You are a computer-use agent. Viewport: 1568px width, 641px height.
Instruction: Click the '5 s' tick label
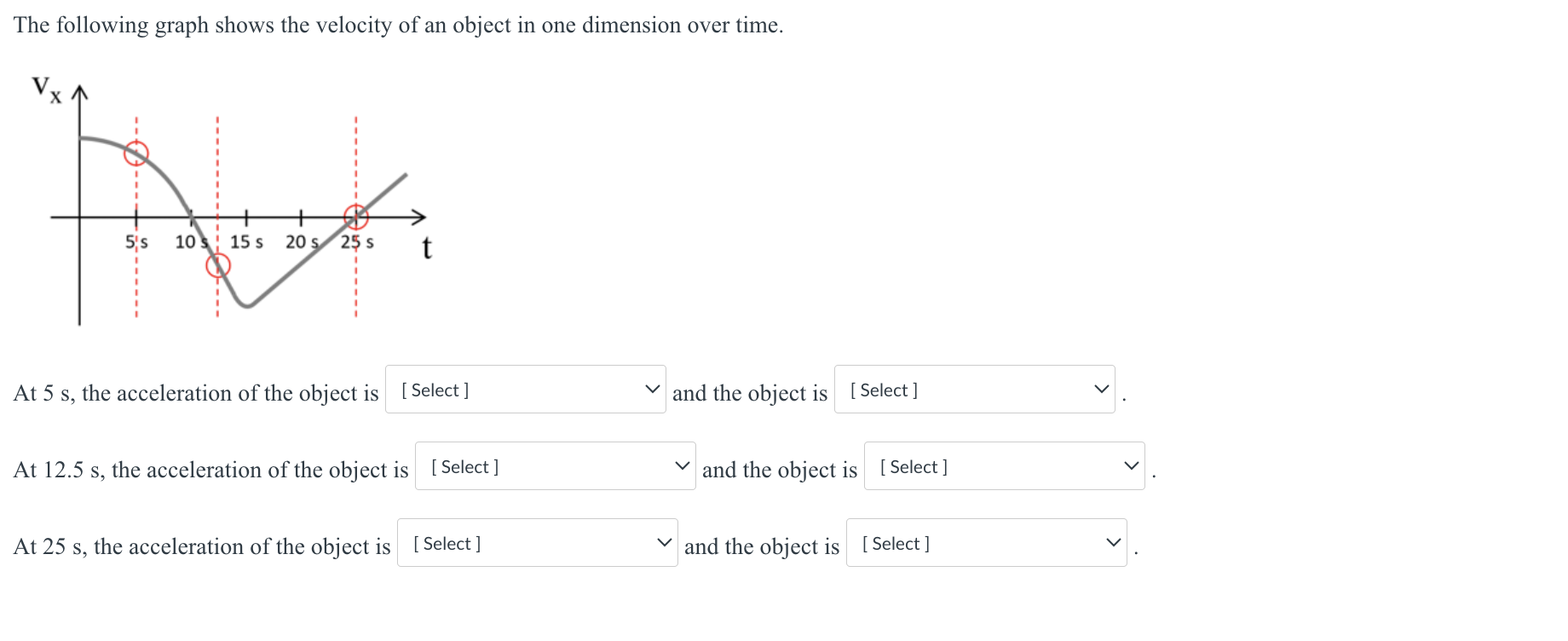(136, 242)
